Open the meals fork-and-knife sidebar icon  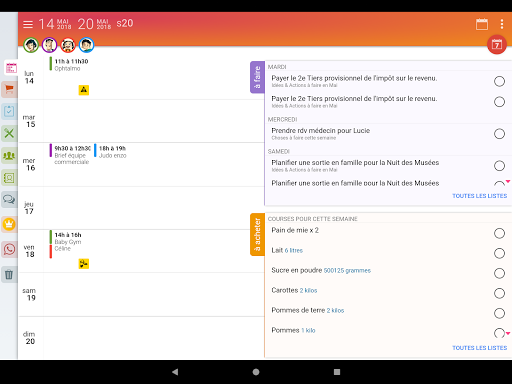(x=9, y=133)
